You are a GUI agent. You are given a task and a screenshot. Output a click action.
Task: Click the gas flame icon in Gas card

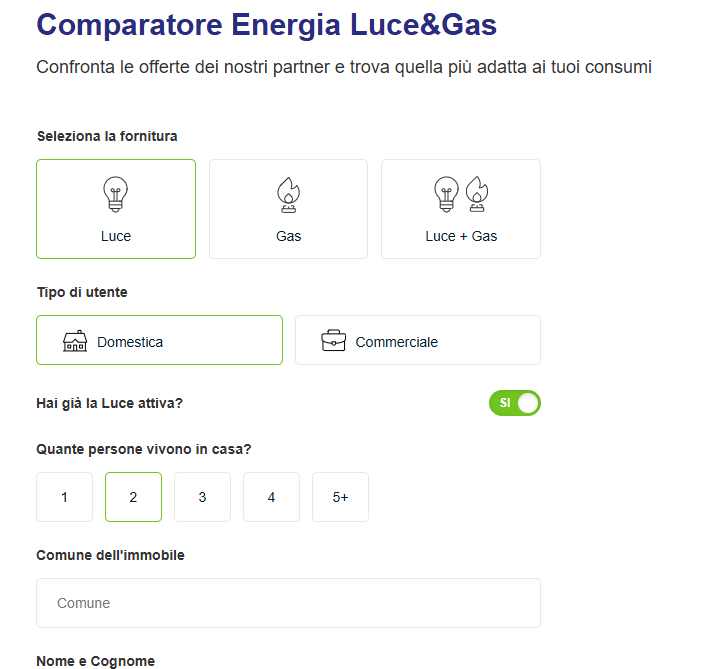coord(288,195)
